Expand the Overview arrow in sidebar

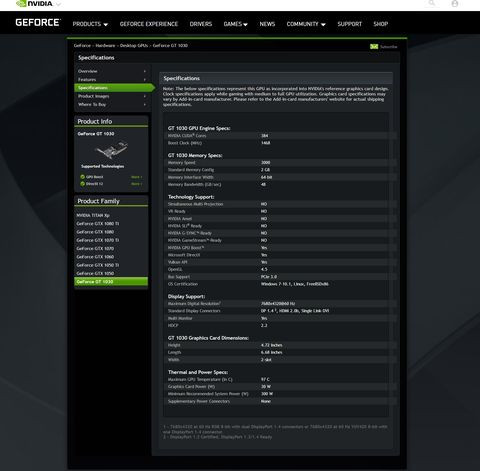point(145,71)
